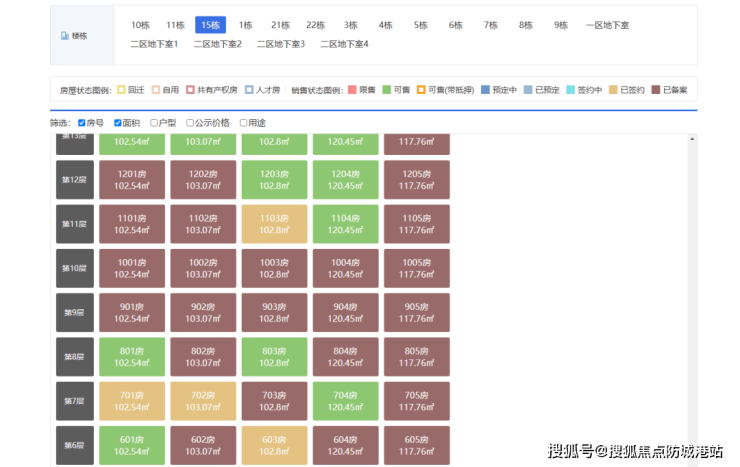Click the 第11层 floor label
This screenshot has height=467, width=740.
(75, 224)
